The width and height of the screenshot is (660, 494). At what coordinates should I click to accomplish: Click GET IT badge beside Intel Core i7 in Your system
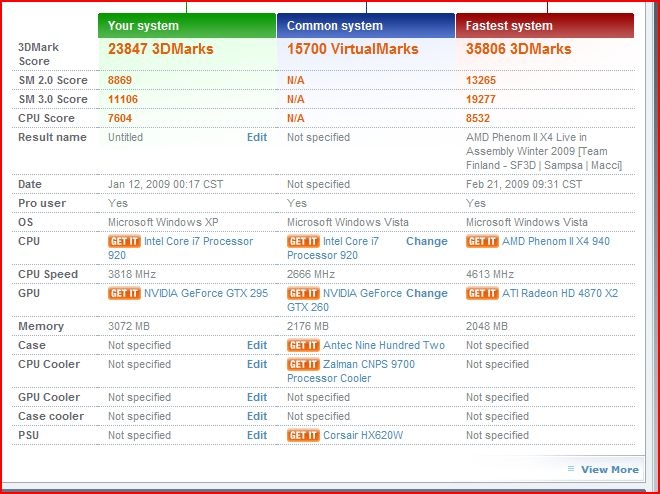(x=124, y=242)
